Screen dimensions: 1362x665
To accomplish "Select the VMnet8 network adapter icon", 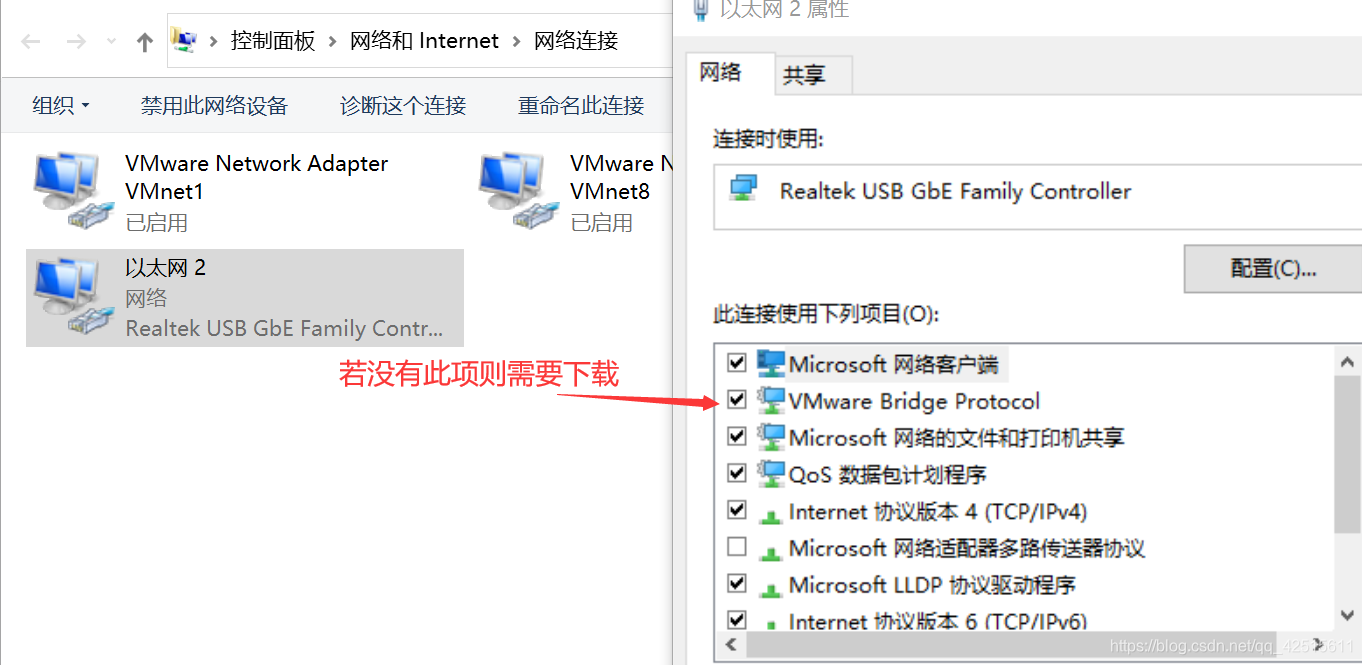I will 513,191.
